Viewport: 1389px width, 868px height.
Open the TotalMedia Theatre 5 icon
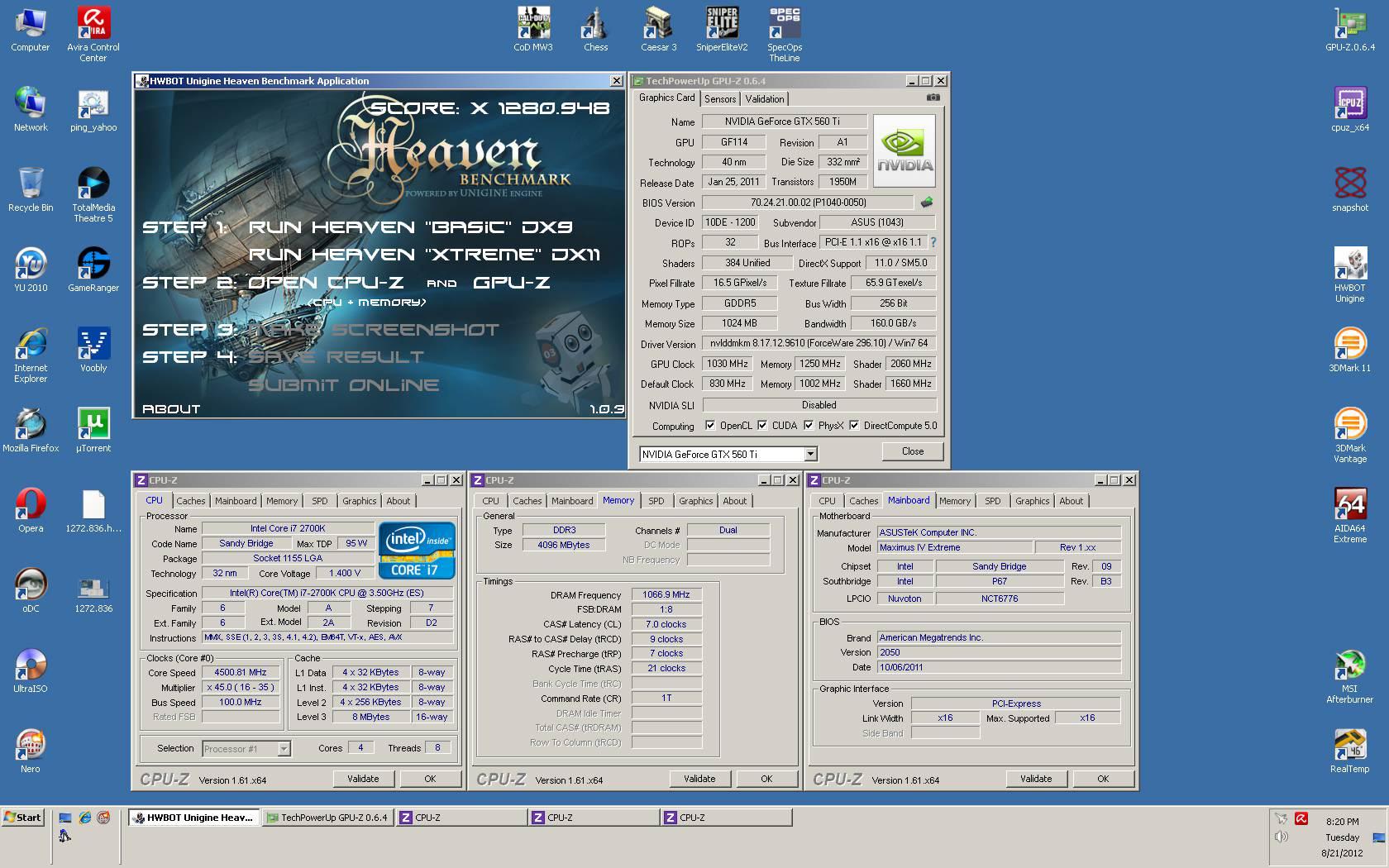(93, 194)
